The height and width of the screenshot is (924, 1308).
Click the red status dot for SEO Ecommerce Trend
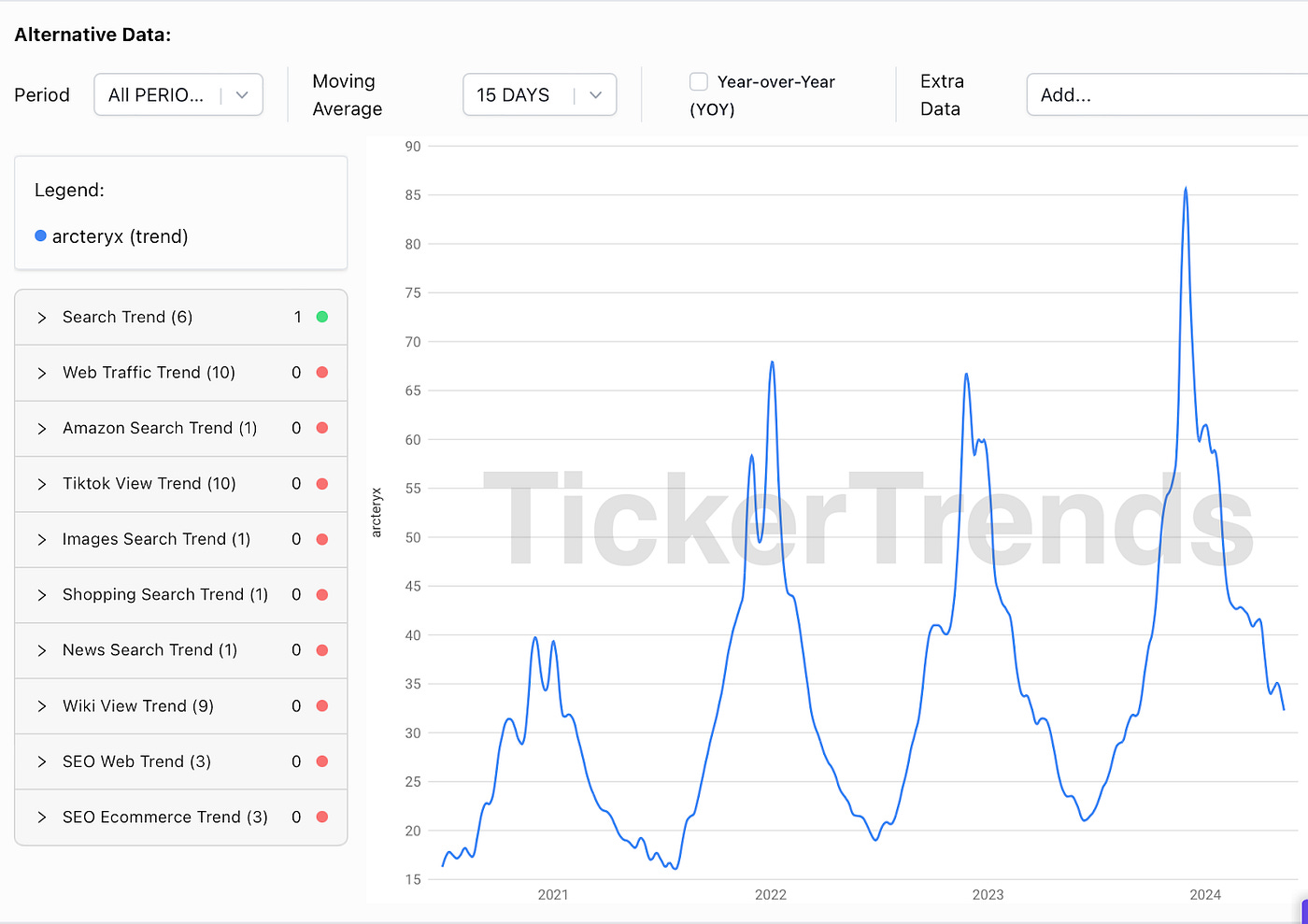click(x=322, y=817)
